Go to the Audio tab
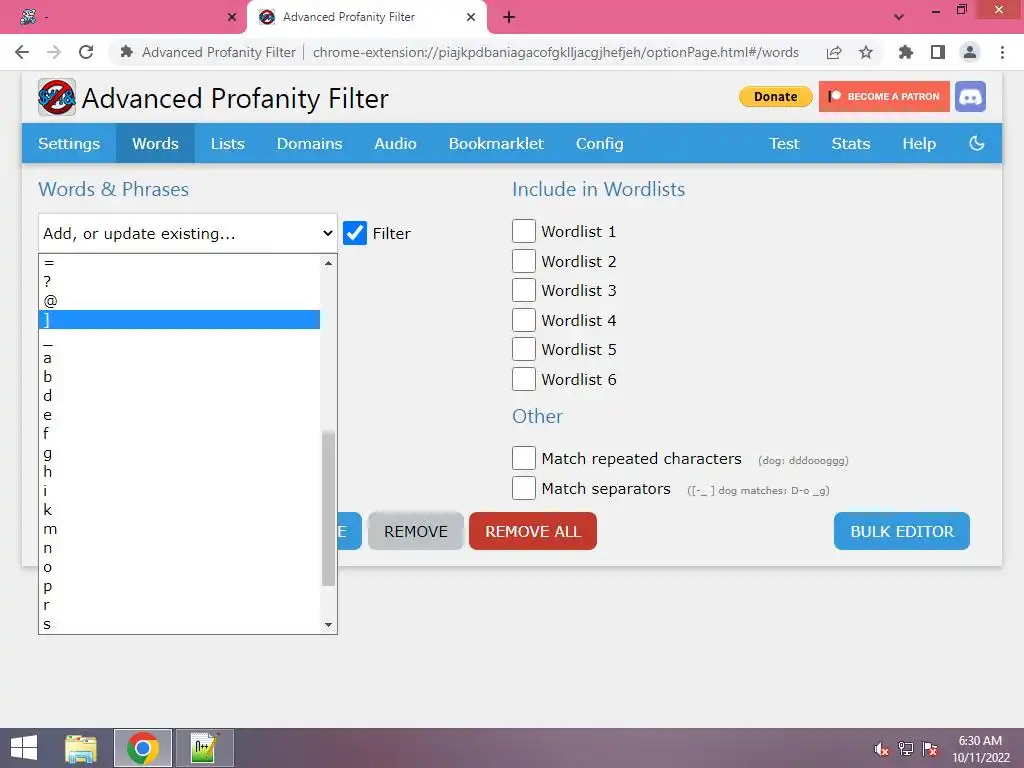This screenshot has width=1024, height=768. (x=395, y=143)
